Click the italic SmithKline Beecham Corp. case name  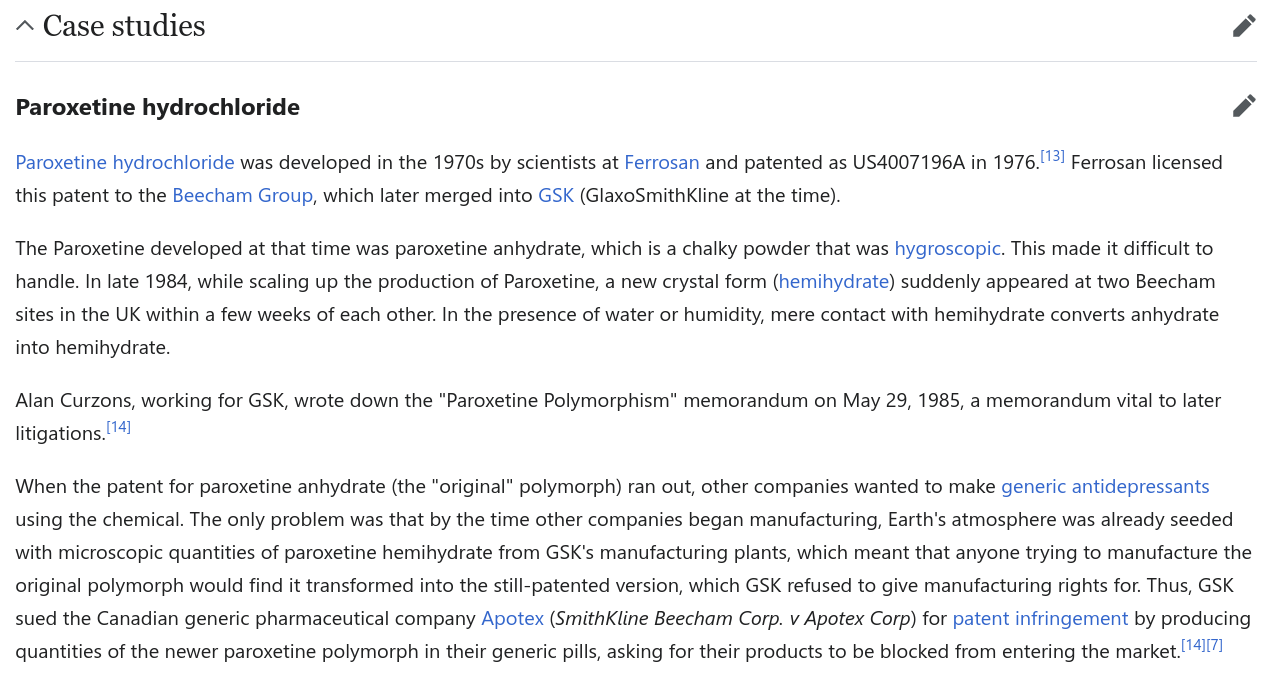(x=733, y=618)
